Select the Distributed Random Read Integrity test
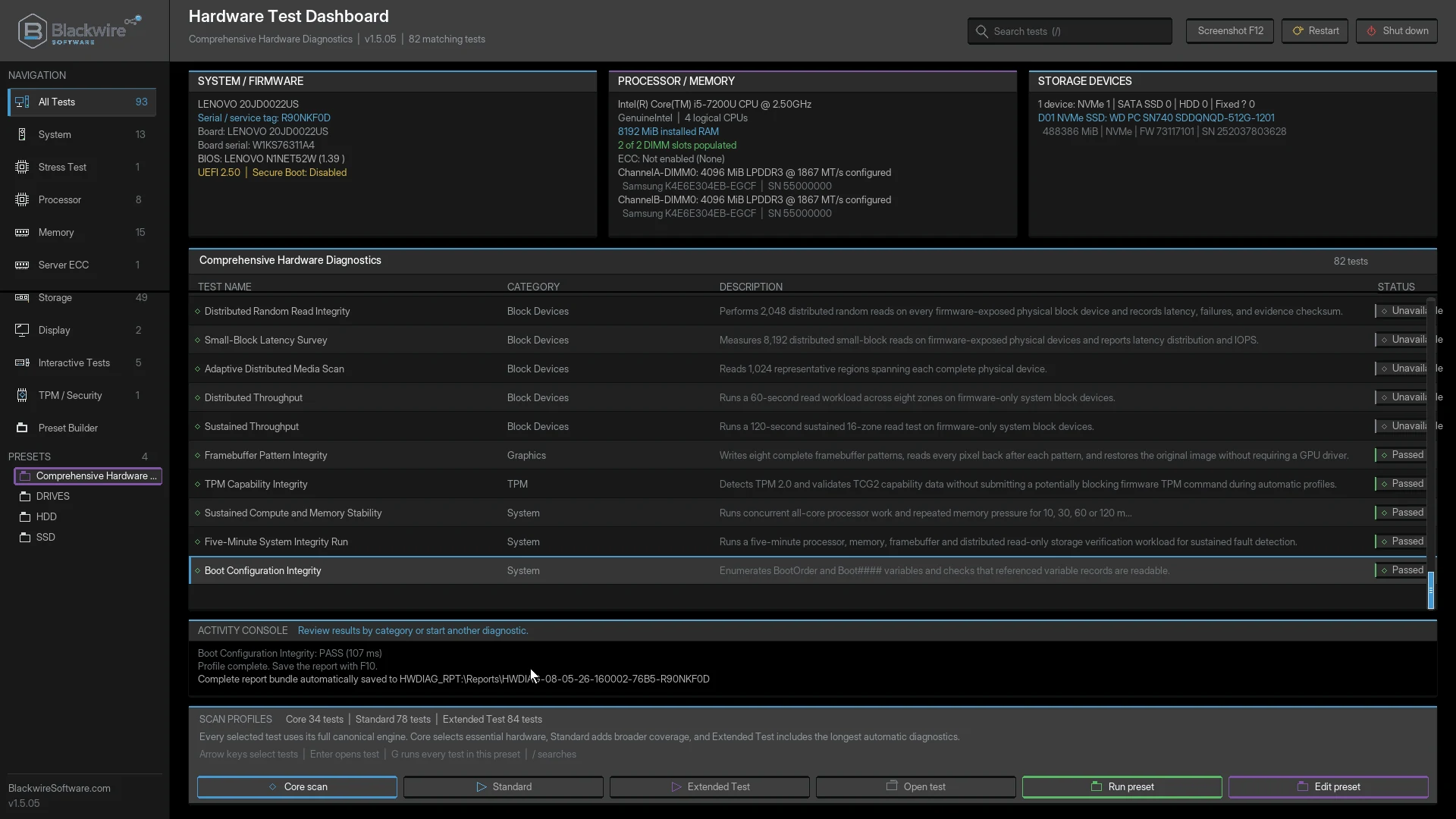The image size is (1456, 819). coord(808,312)
